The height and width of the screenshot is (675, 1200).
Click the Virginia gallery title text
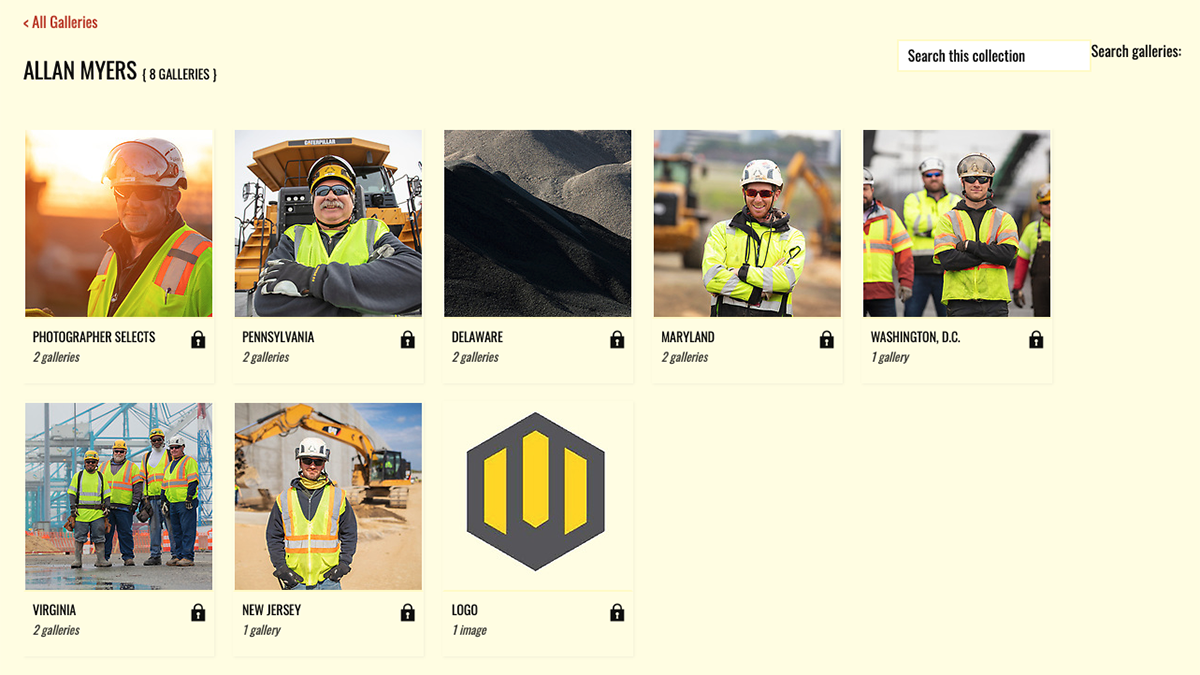pyautogui.click(x=54, y=610)
